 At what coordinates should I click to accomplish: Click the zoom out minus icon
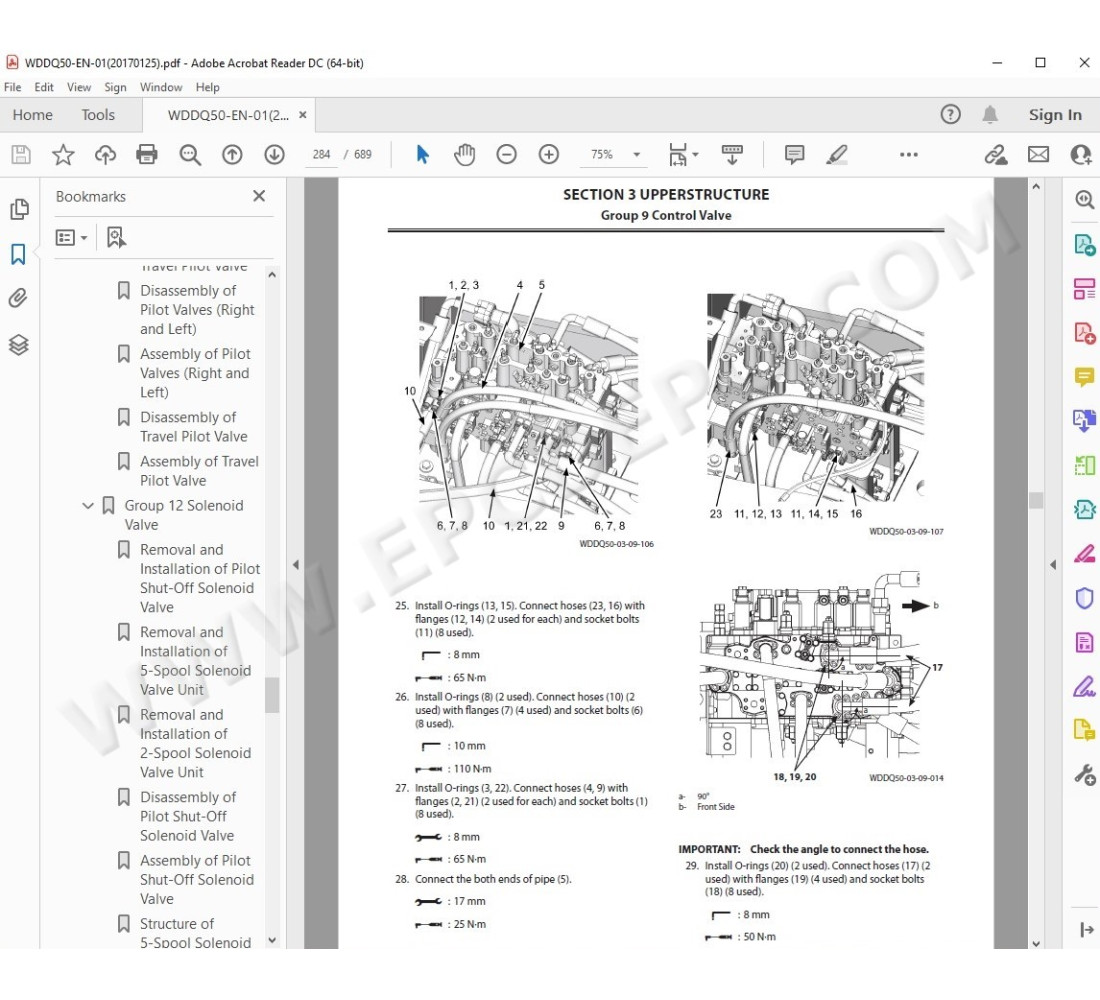506,154
